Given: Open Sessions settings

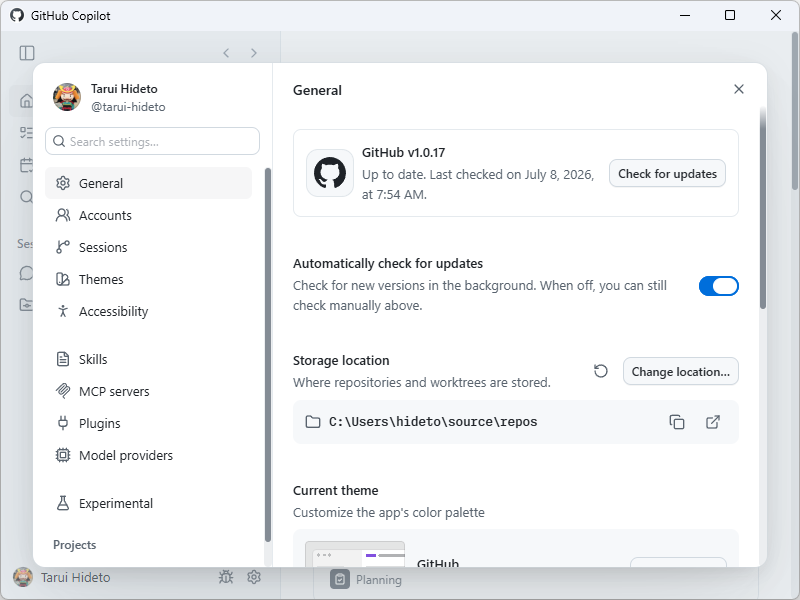Looking at the screenshot, I should pyautogui.click(x=148, y=247).
